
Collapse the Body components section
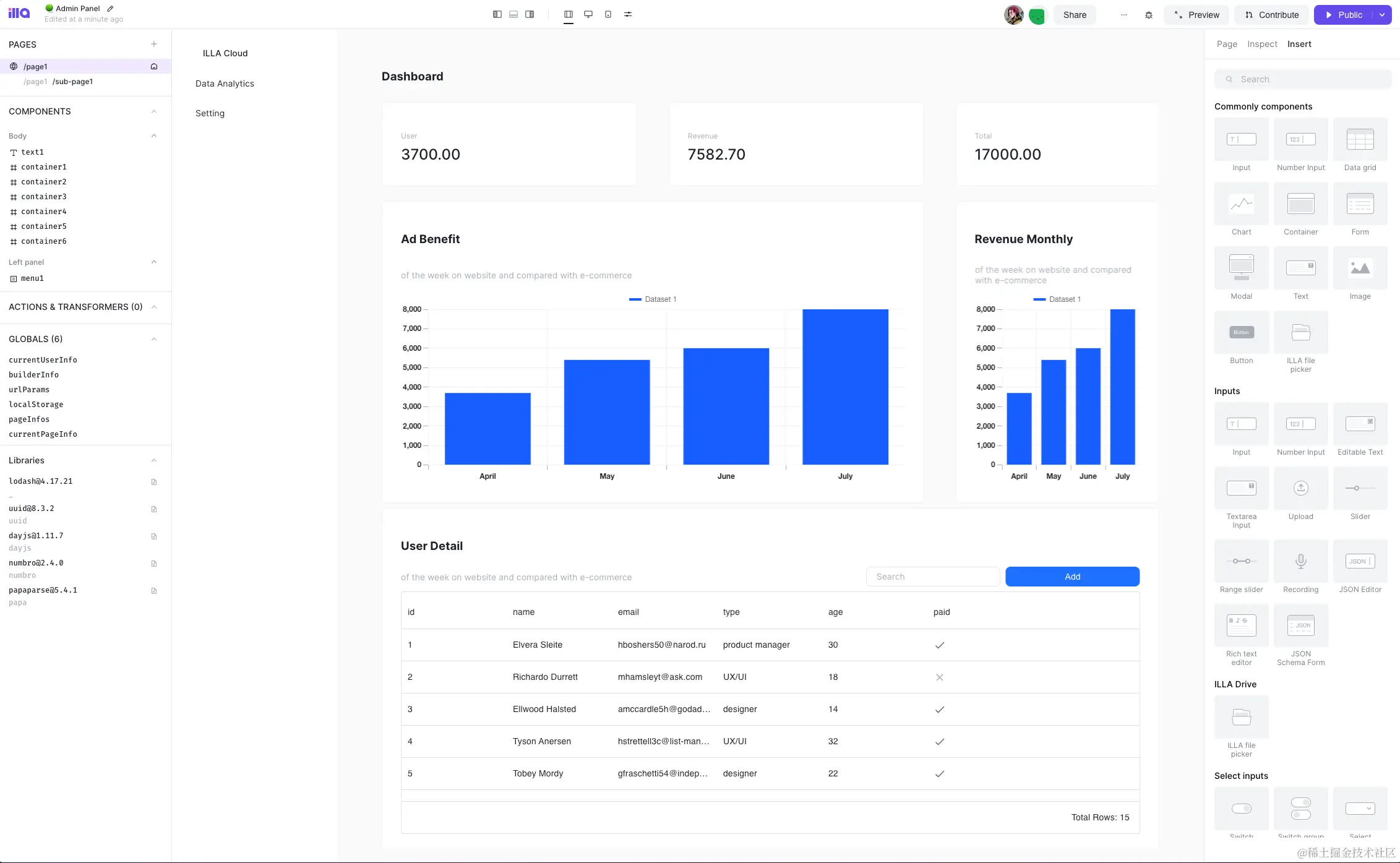(153, 135)
